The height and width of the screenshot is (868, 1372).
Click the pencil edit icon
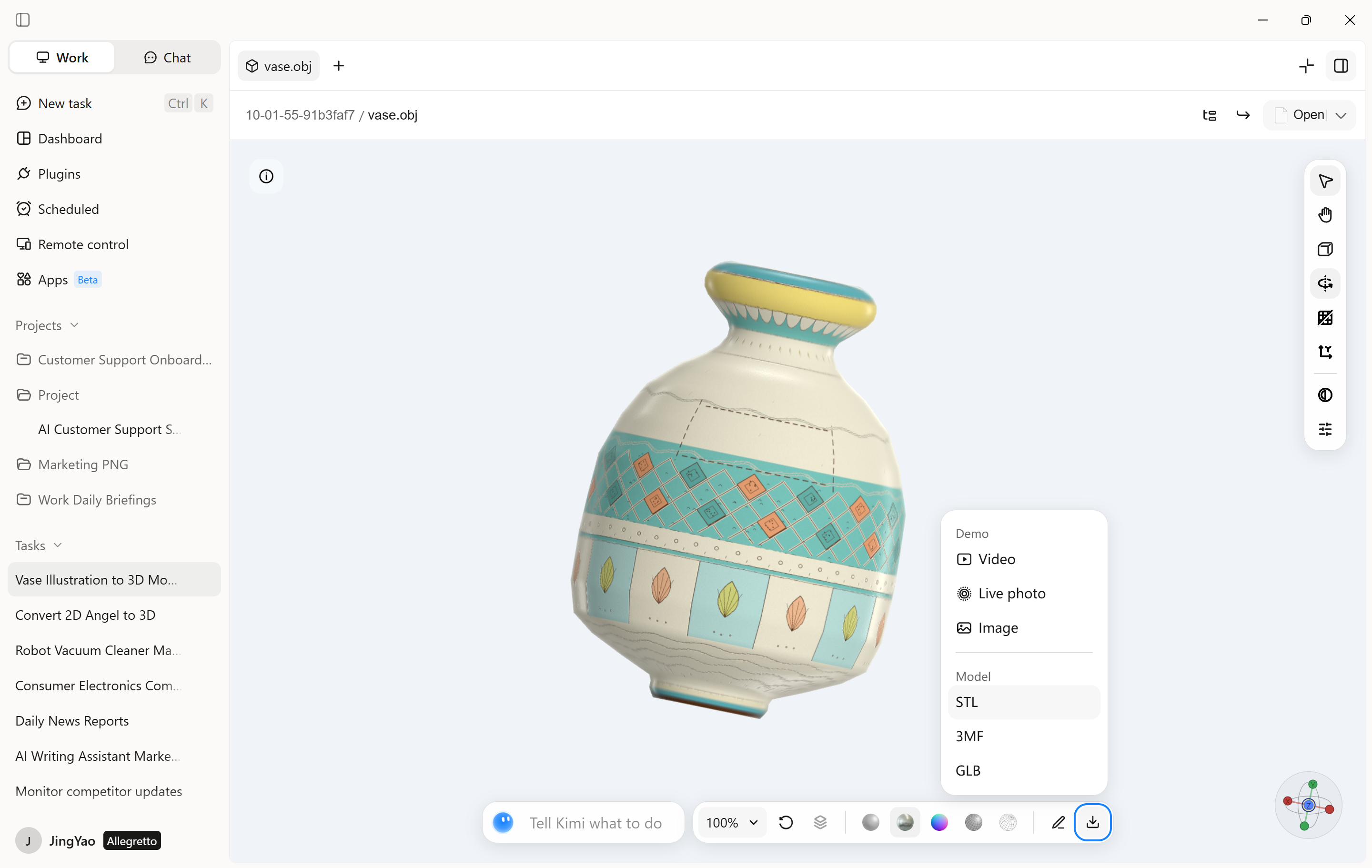pos(1058,822)
